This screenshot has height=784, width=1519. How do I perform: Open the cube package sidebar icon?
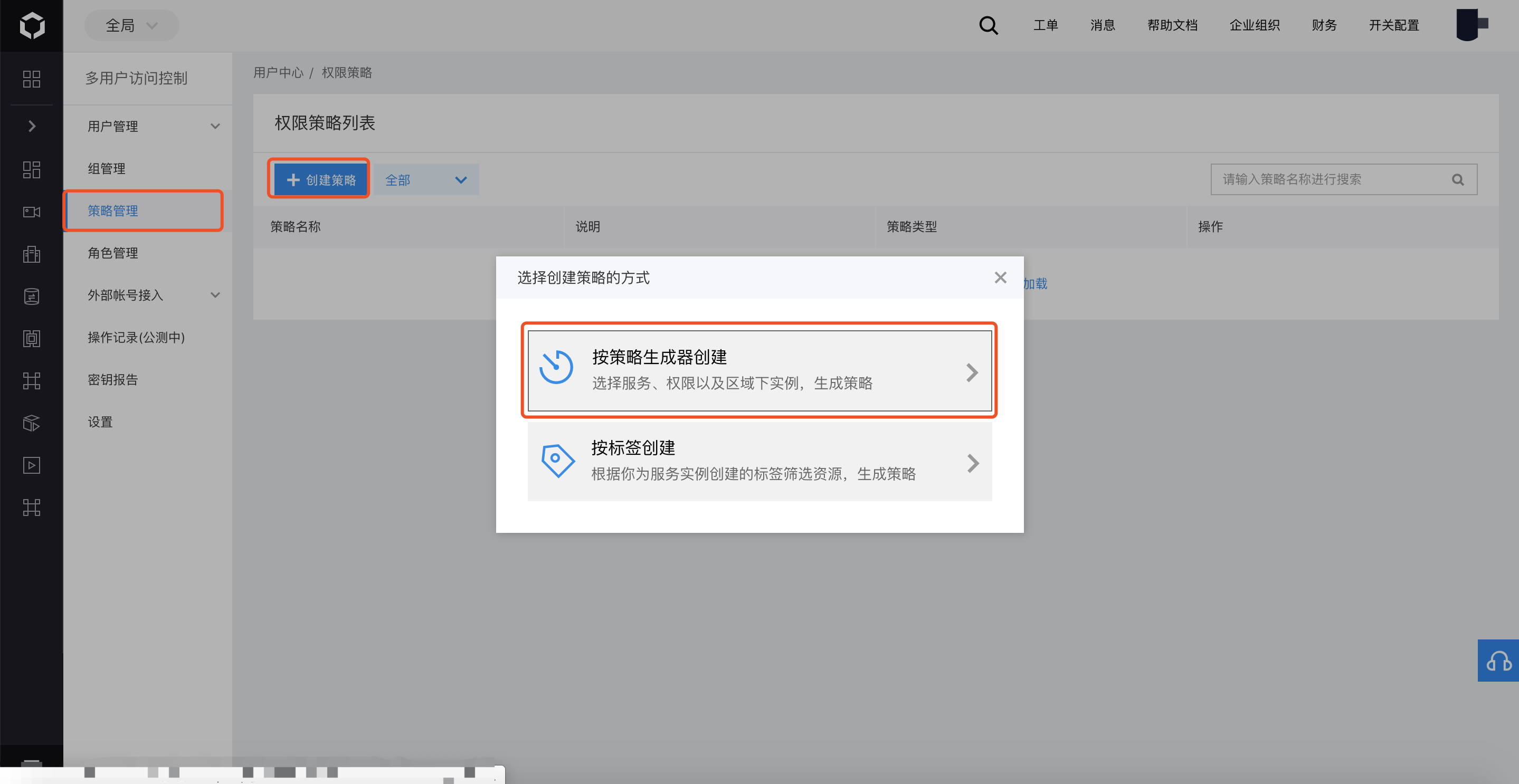tap(31, 423)
